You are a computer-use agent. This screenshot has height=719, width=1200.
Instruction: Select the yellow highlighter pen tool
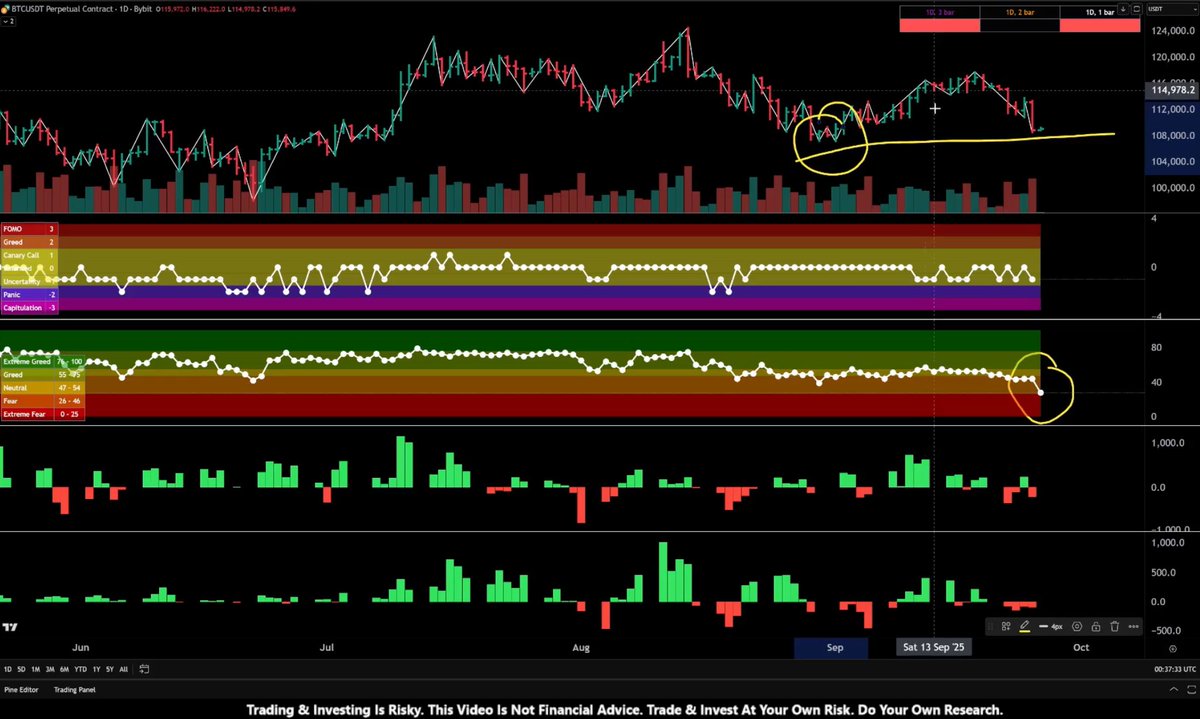point(1025,625)
